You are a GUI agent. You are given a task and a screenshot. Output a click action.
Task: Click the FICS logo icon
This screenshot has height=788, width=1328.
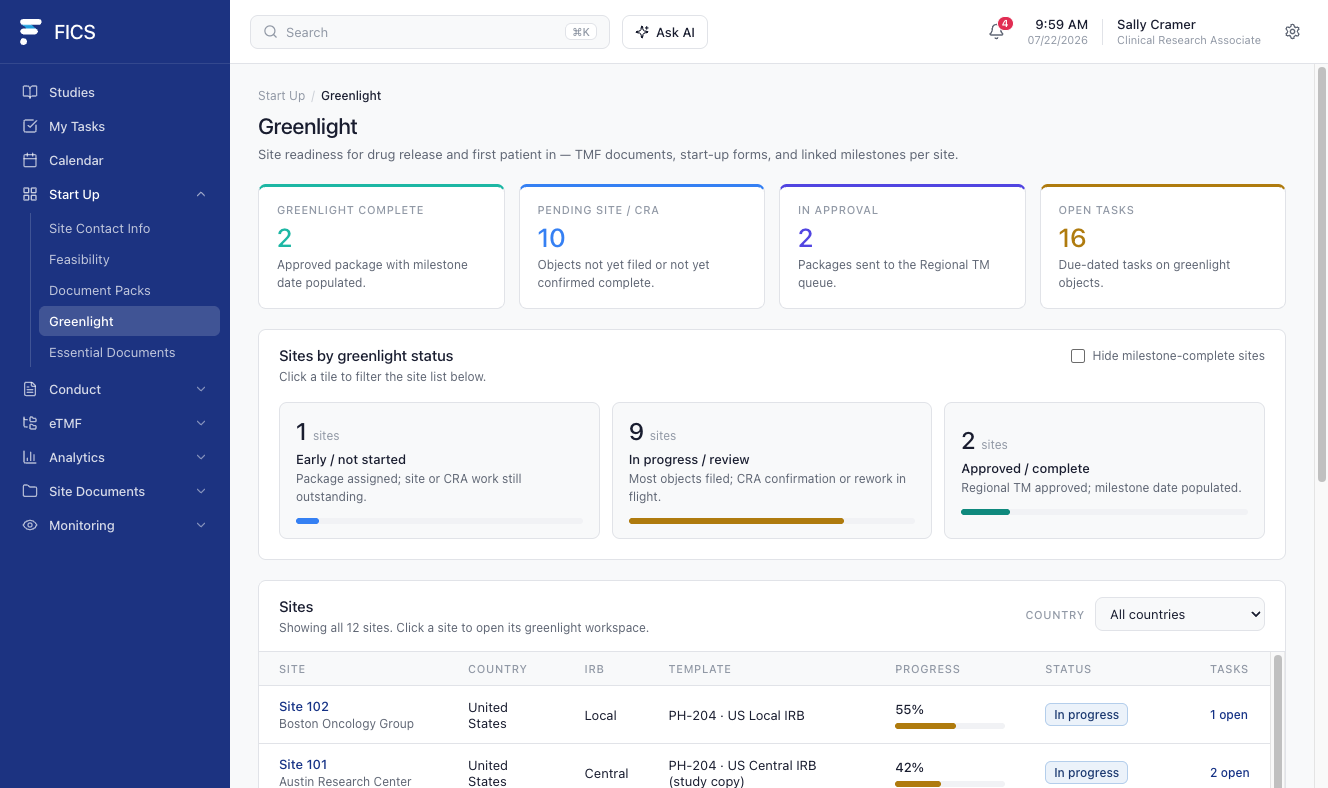[x=31, y=32]
